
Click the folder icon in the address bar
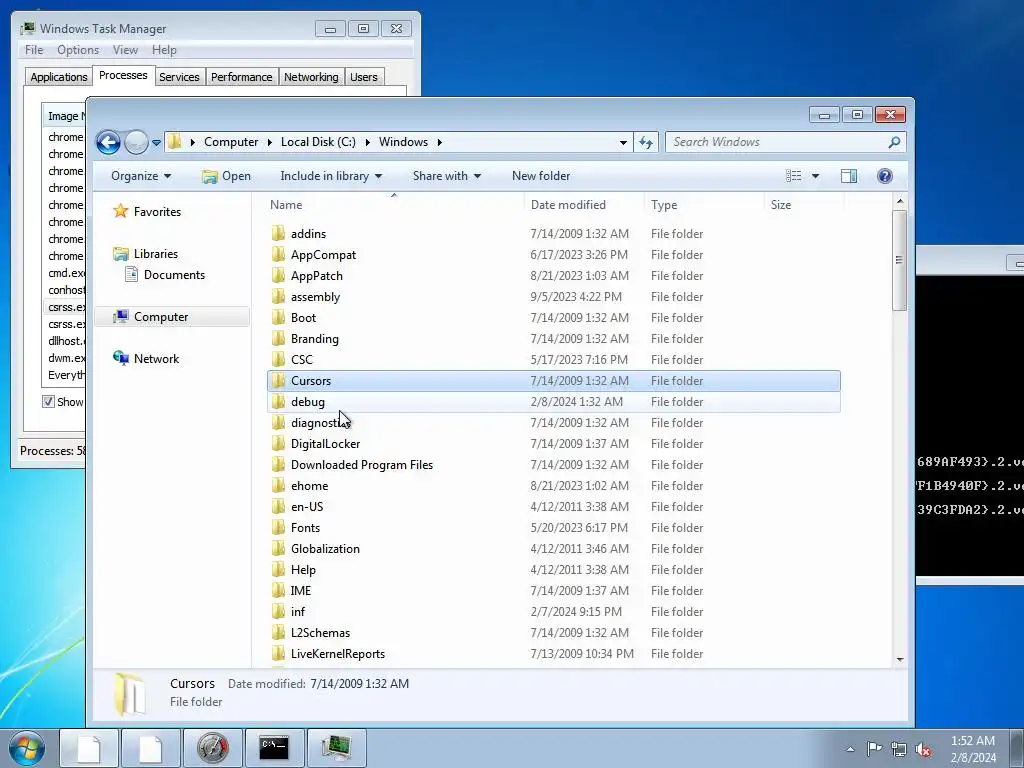174,142
